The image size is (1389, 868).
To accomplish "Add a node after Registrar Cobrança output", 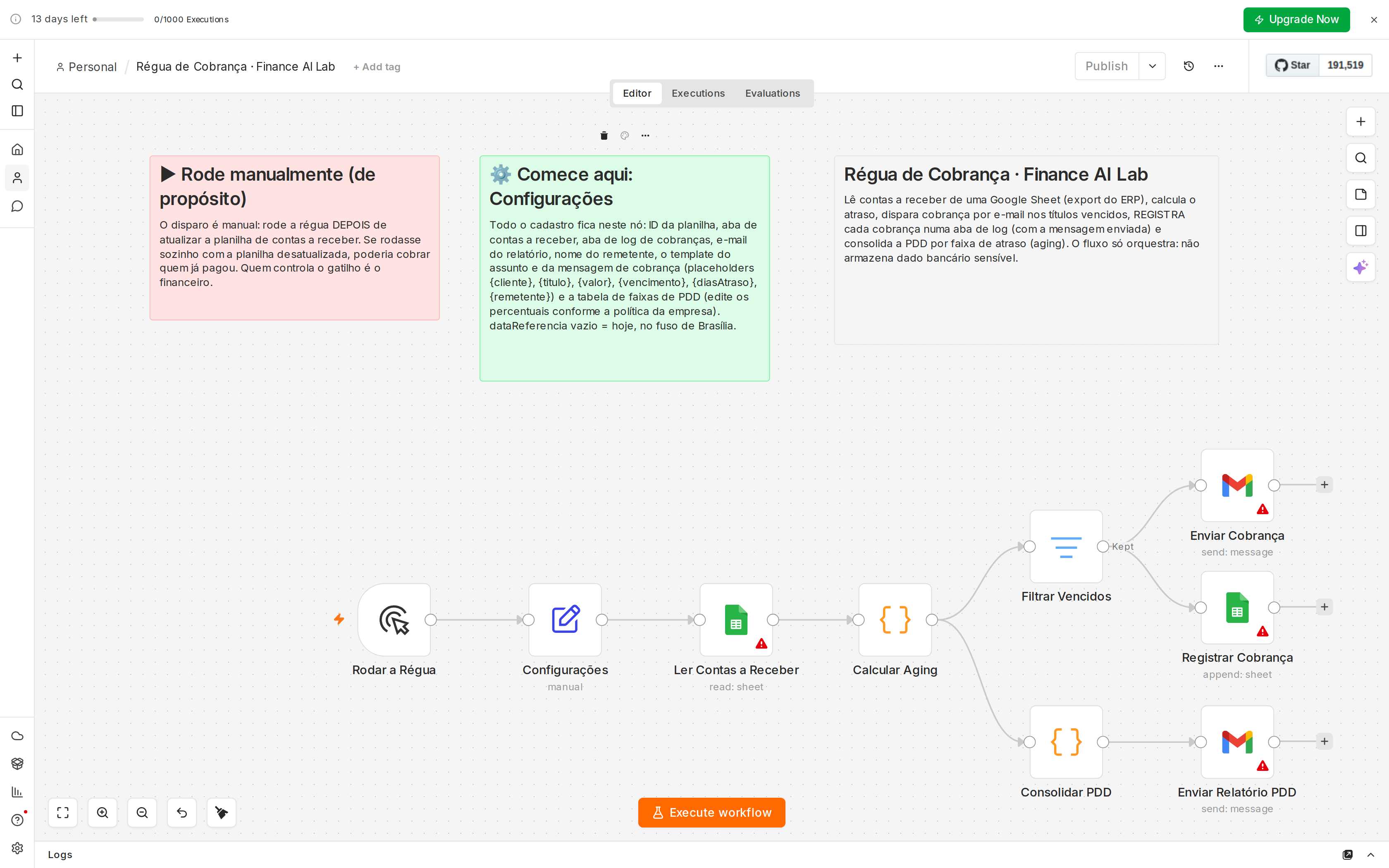I will point(1324,607).
